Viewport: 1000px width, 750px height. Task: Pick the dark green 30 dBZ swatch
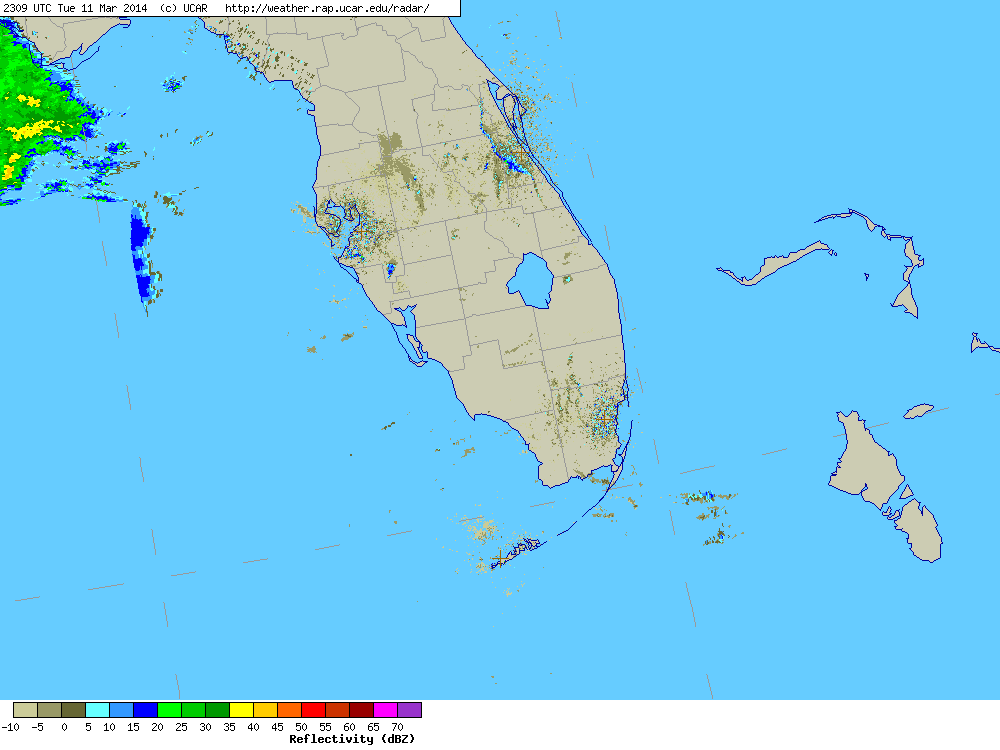[x=218, y=710]
